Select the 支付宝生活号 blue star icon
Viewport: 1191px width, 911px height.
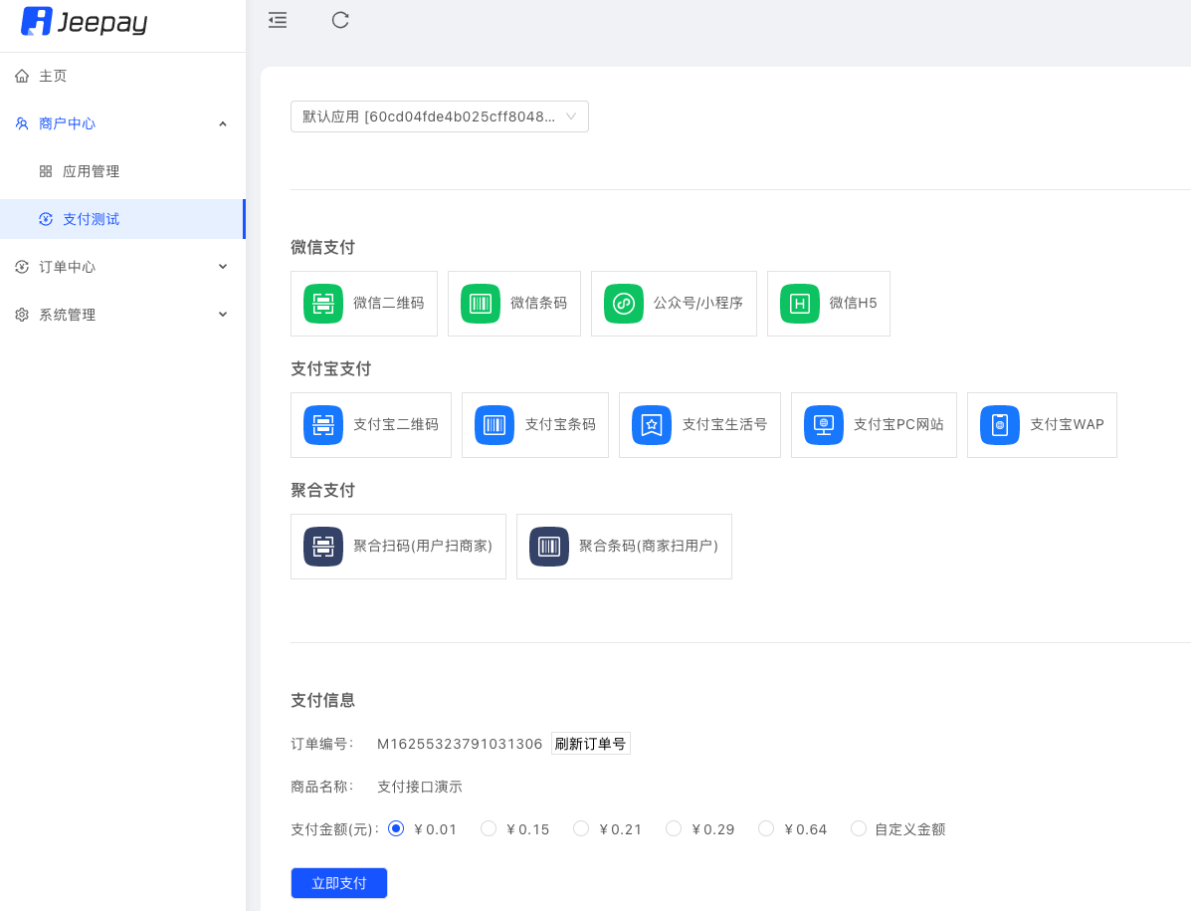652,425
